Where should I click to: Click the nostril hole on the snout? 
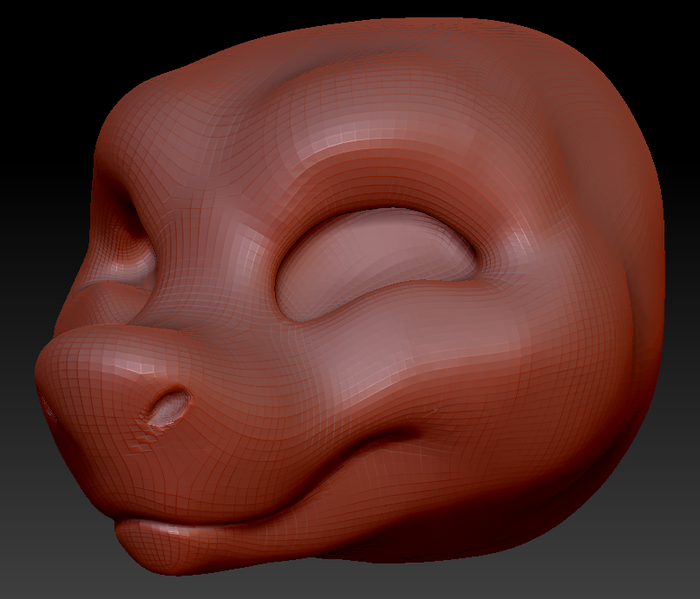point(168,407)
